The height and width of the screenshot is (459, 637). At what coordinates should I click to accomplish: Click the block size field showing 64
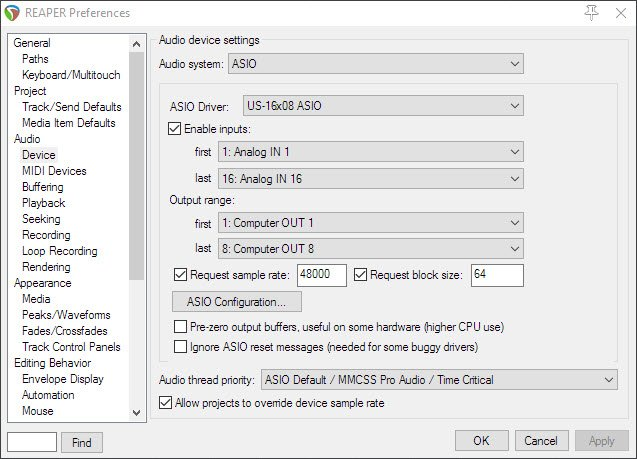pyautogui.click(x=497, y=275)
